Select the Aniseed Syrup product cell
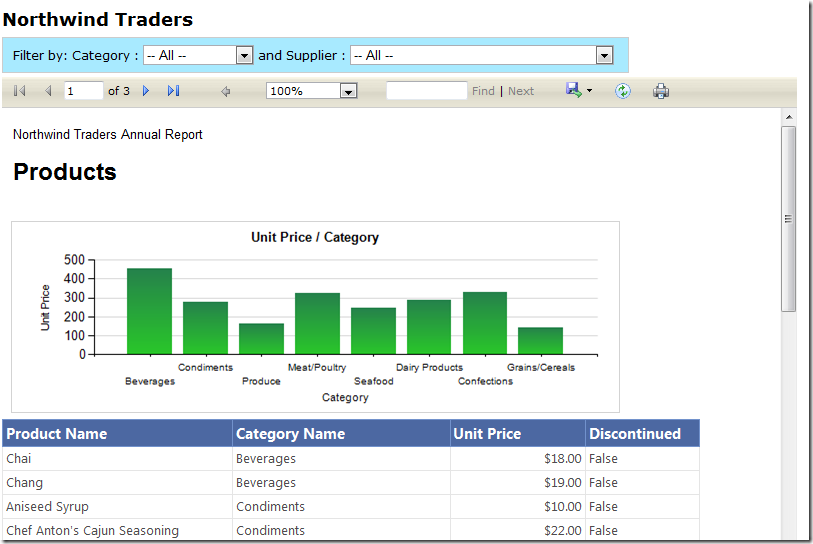This screenshot has width=813, height=544. click(117, 507)
